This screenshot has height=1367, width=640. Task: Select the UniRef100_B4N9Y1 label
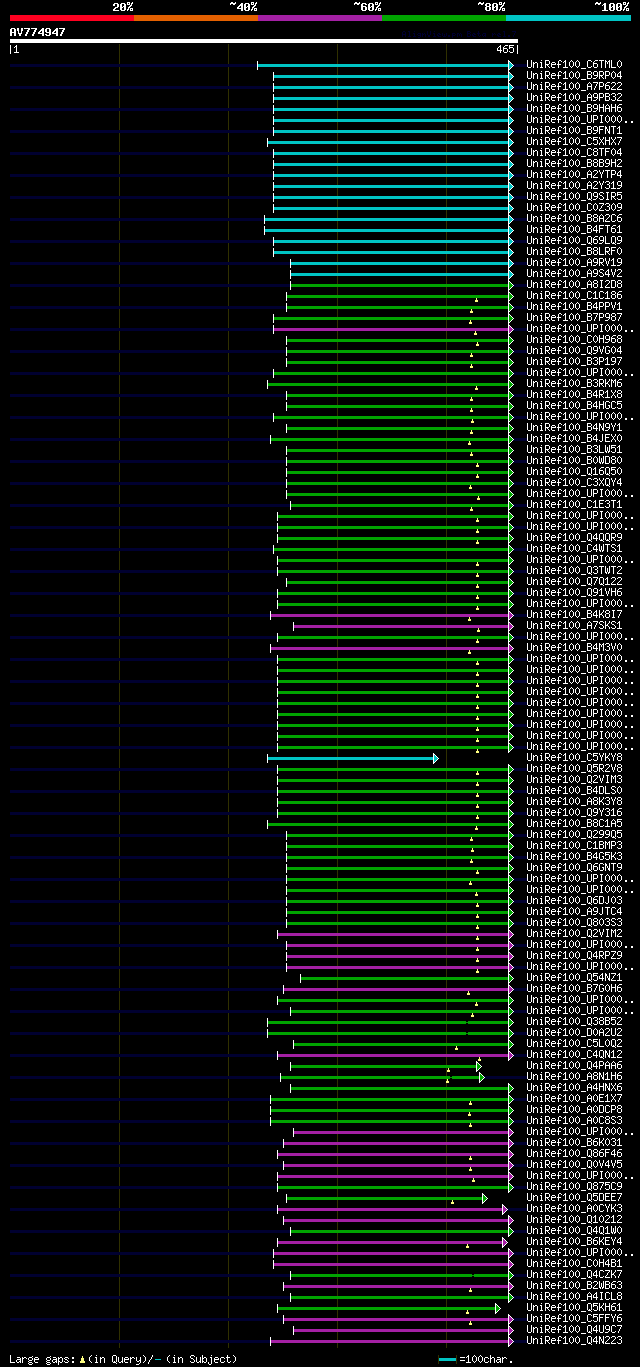(574, 428)
